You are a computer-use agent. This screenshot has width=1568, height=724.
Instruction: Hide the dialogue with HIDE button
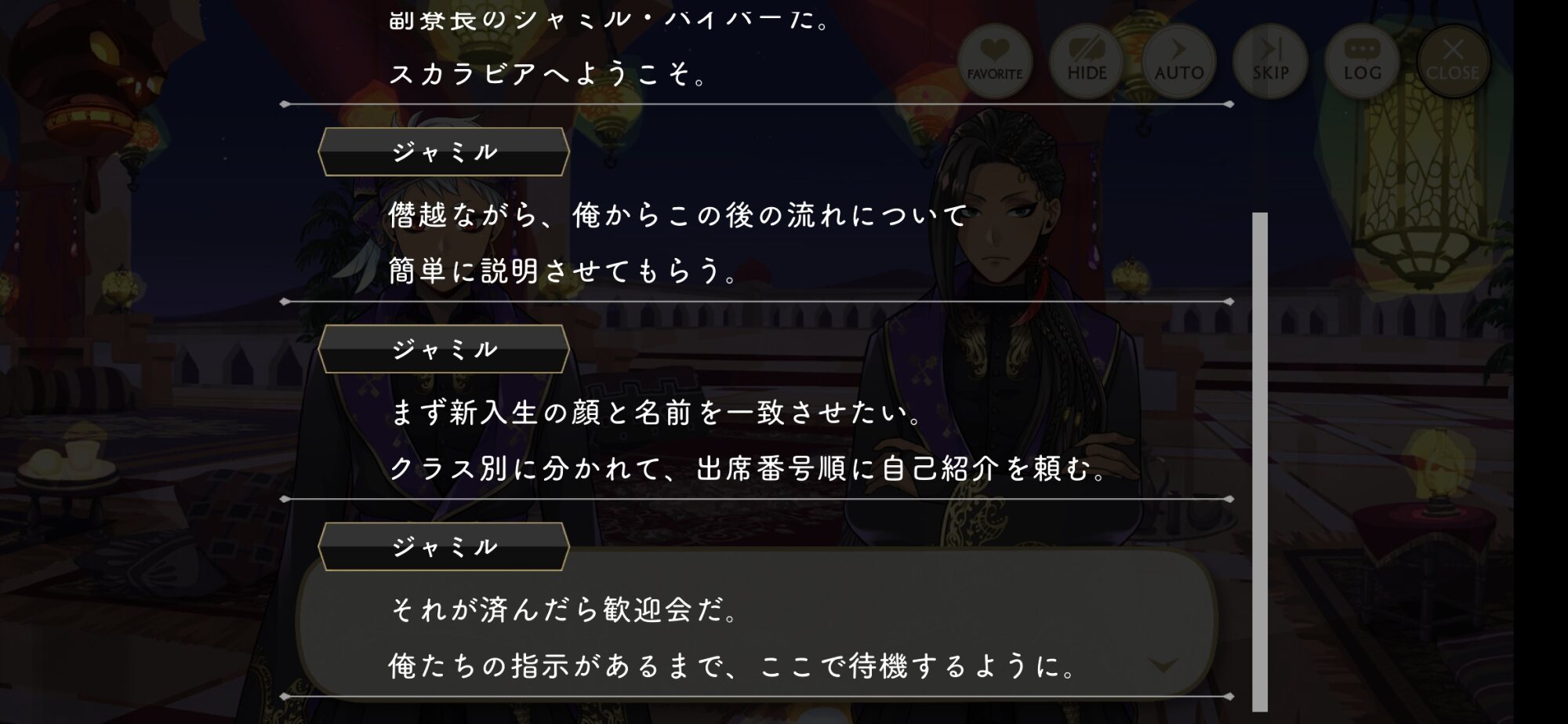[1087, 61]
